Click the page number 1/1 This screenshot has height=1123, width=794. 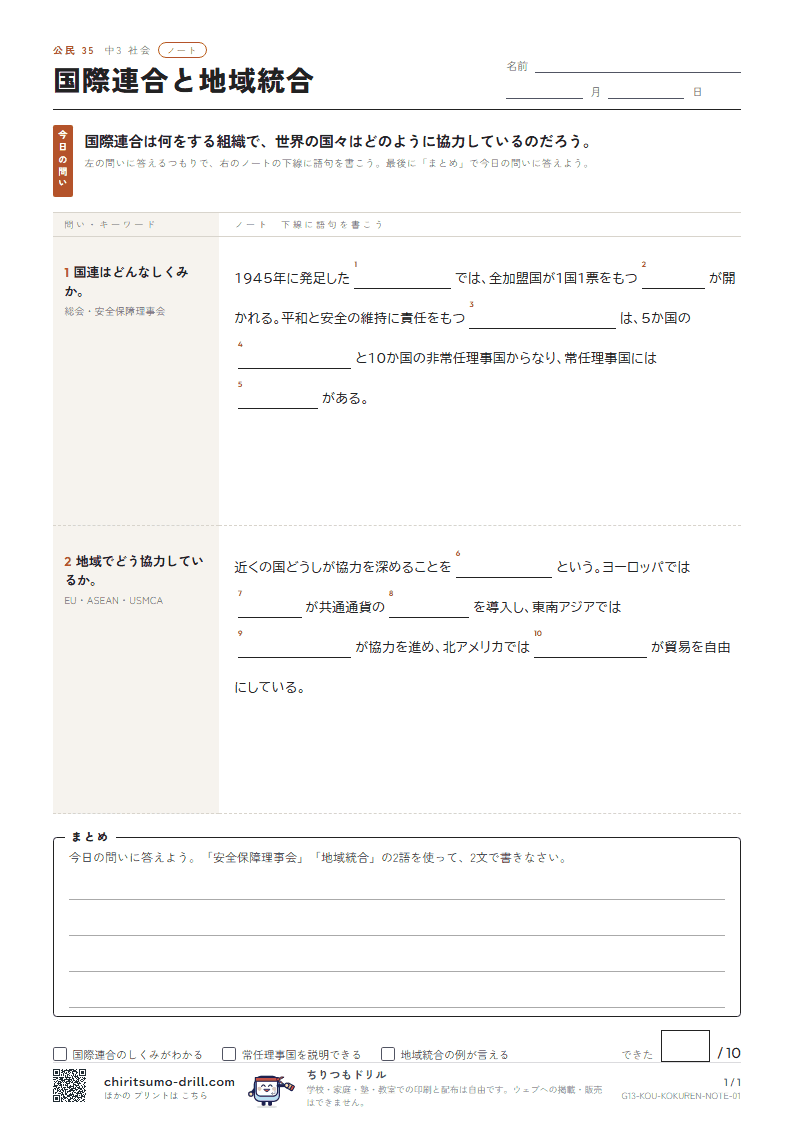click(x=732, y=1082)
